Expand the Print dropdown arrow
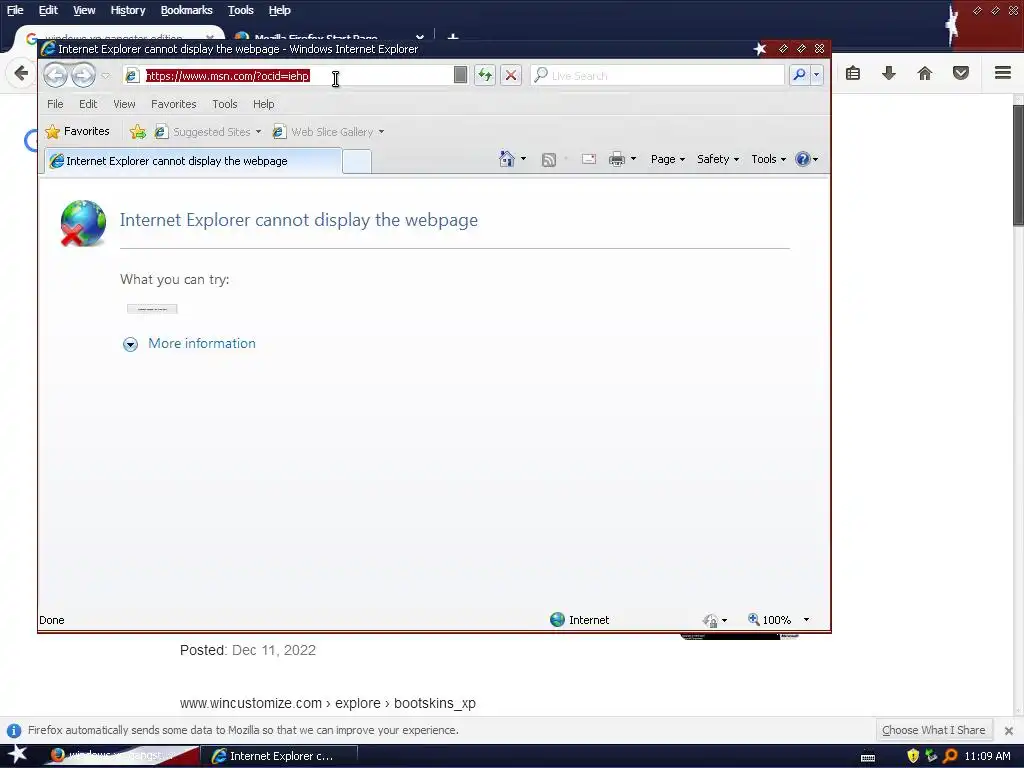The image size is (1024, 768). pyautogui.click(x=633, y=159)
